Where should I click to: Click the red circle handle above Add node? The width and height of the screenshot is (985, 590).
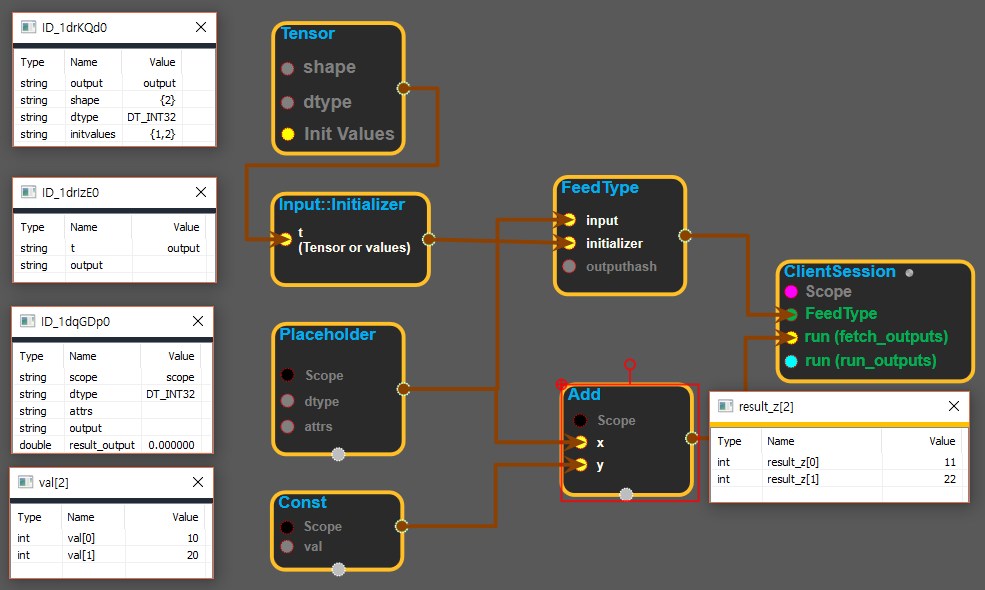[x=629, y=364]
